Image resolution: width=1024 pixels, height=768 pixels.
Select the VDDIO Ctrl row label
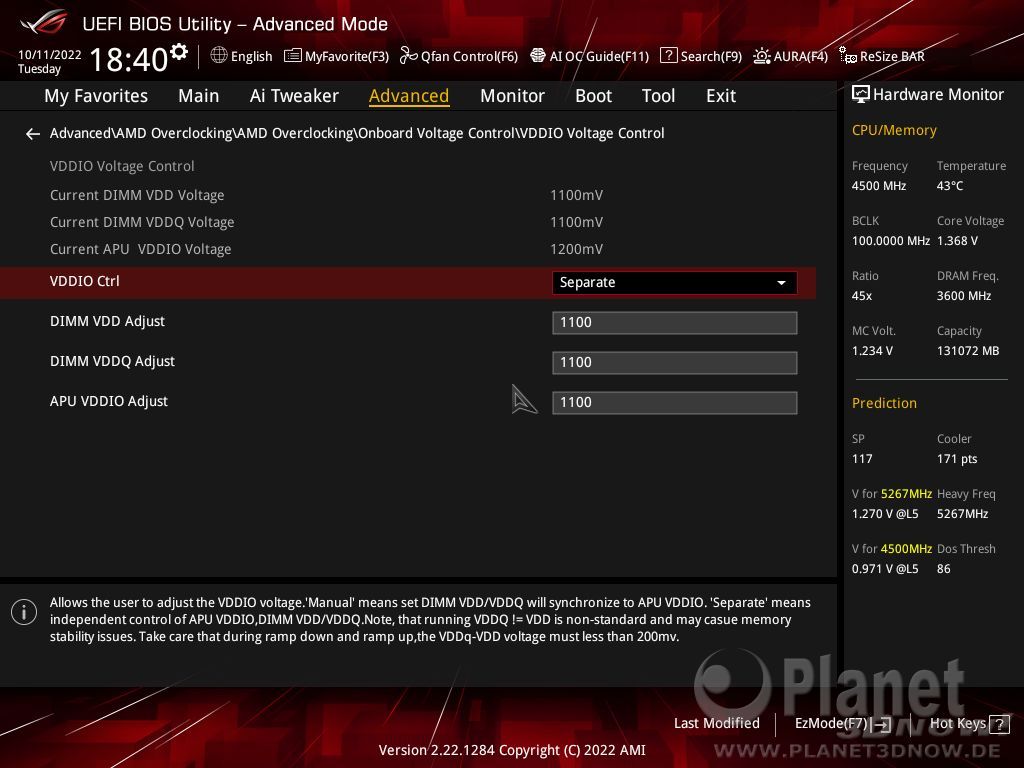point(85,281)
